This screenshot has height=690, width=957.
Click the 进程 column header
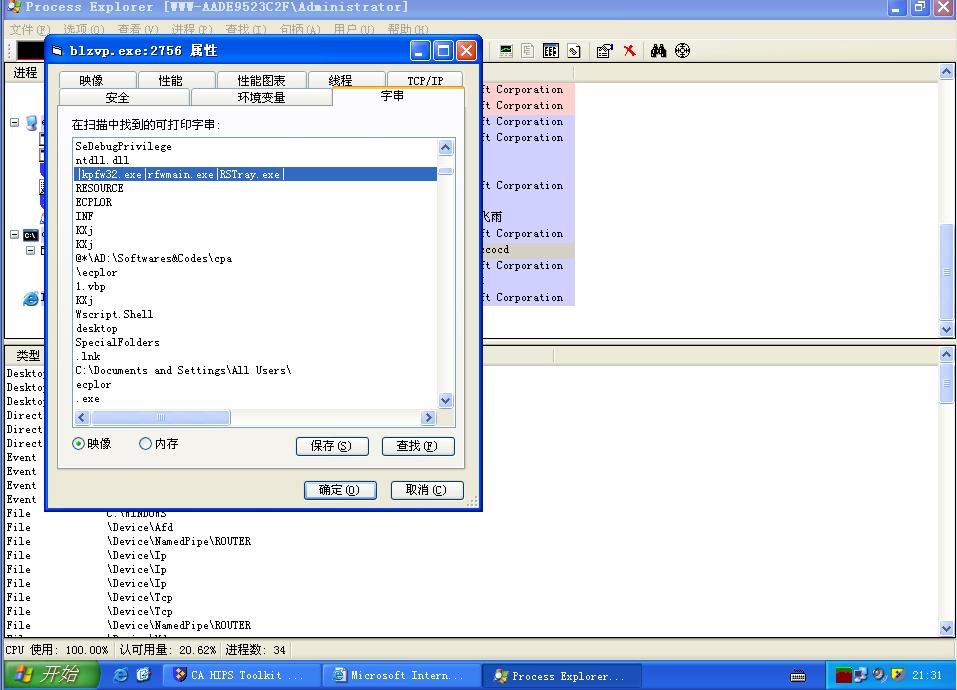click(26, 73)
